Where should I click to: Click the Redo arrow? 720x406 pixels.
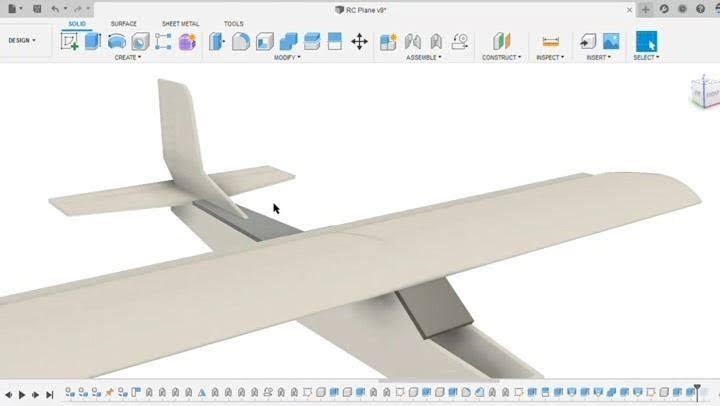click(78, 9)
